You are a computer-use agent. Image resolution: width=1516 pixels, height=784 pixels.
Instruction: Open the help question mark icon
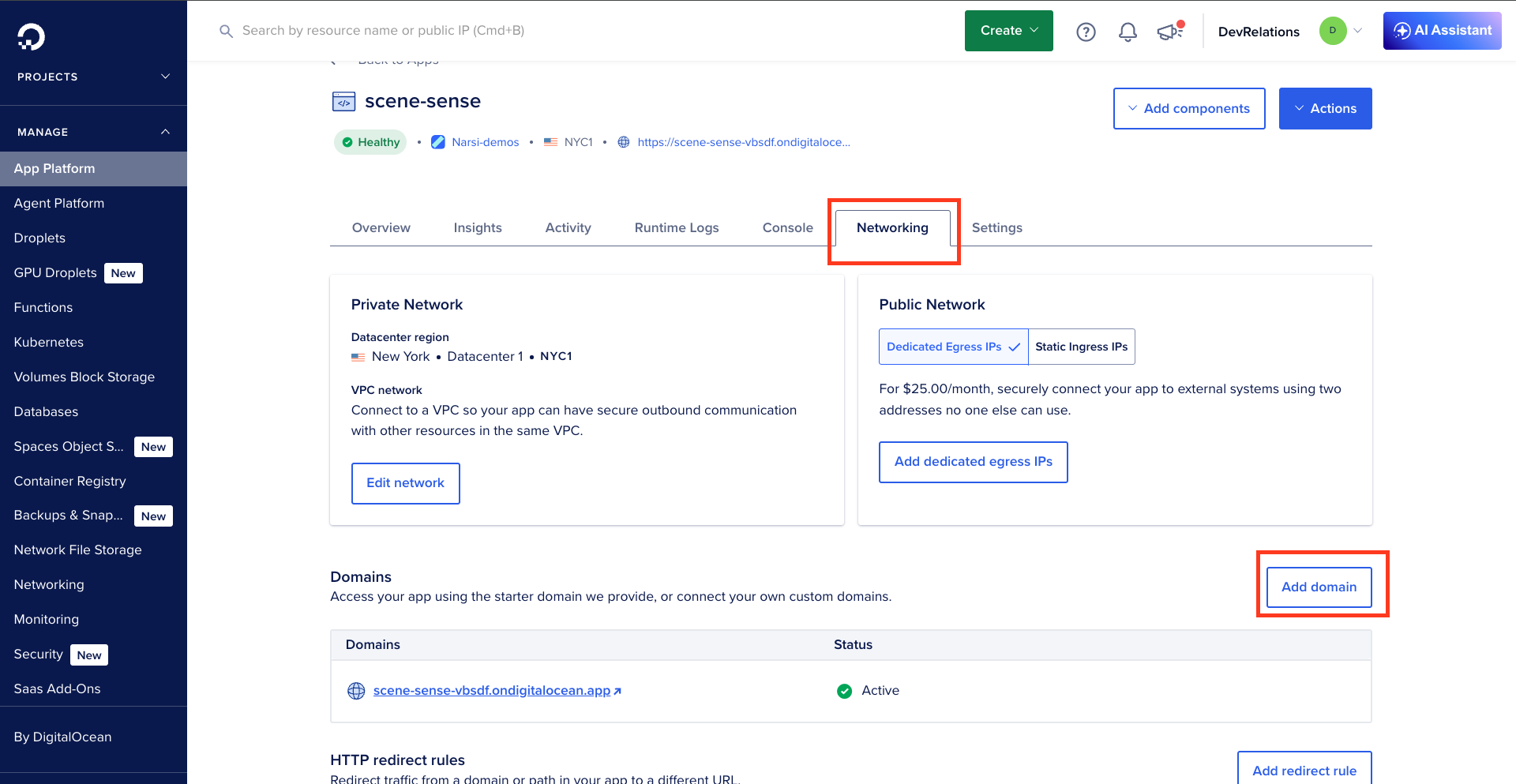(1086, 32)
